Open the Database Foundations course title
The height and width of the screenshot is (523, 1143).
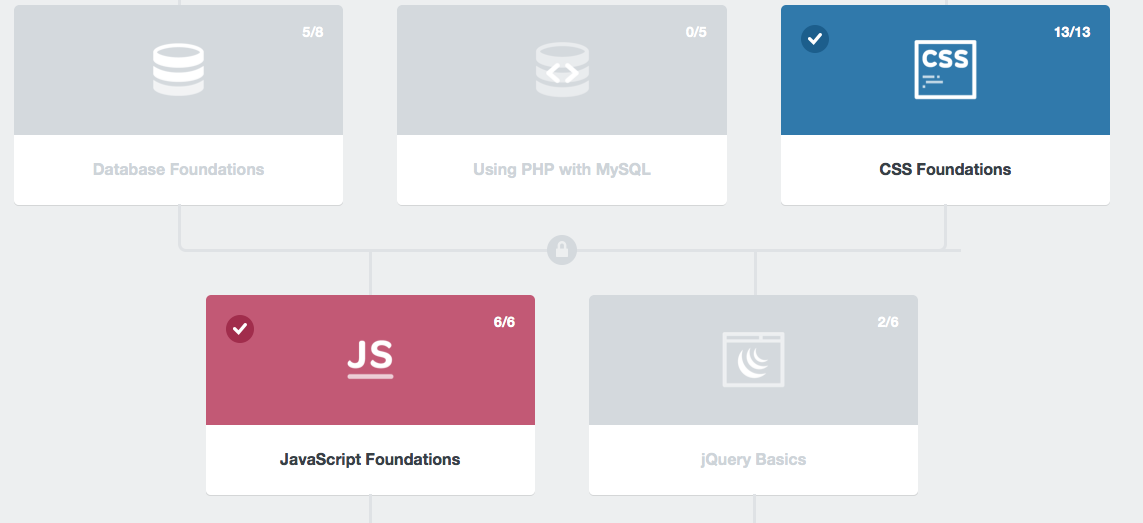(x=178, y=170)
